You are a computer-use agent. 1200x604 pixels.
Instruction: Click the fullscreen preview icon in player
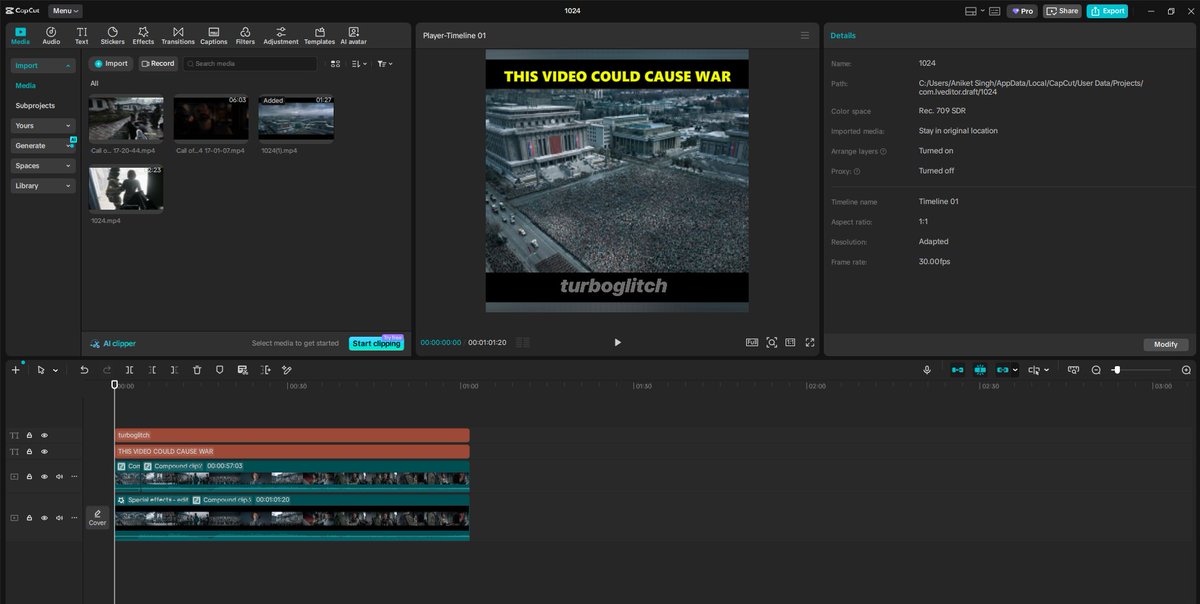tap(809, 342)
